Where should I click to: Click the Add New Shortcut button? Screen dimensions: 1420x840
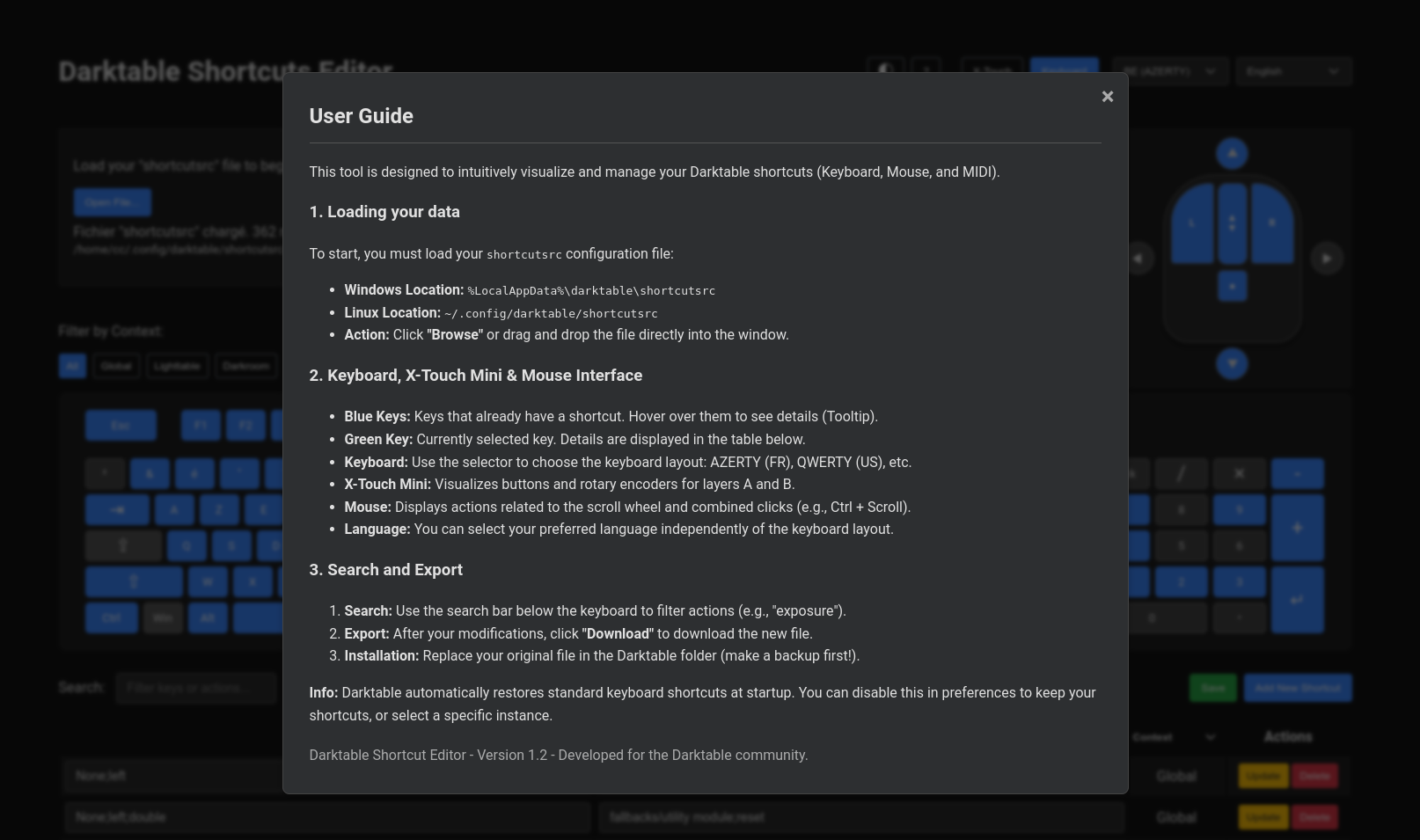[1298, 688]
